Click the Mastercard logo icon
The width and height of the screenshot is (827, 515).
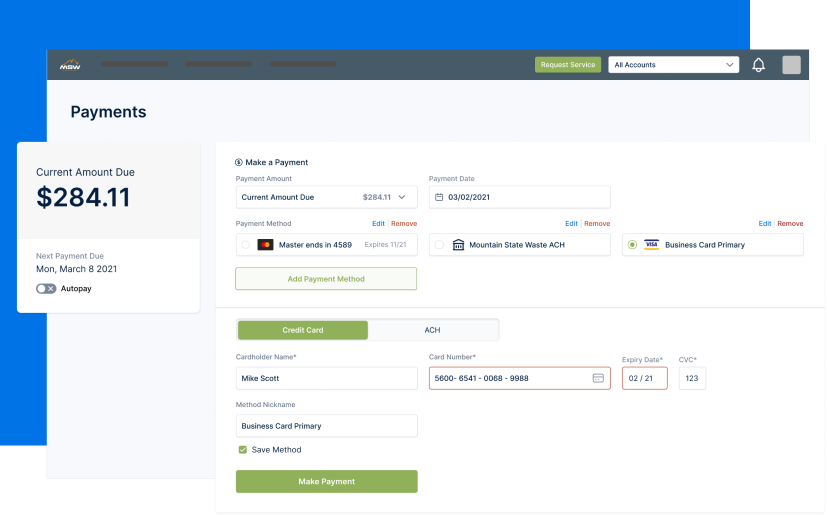click(265, 245)
